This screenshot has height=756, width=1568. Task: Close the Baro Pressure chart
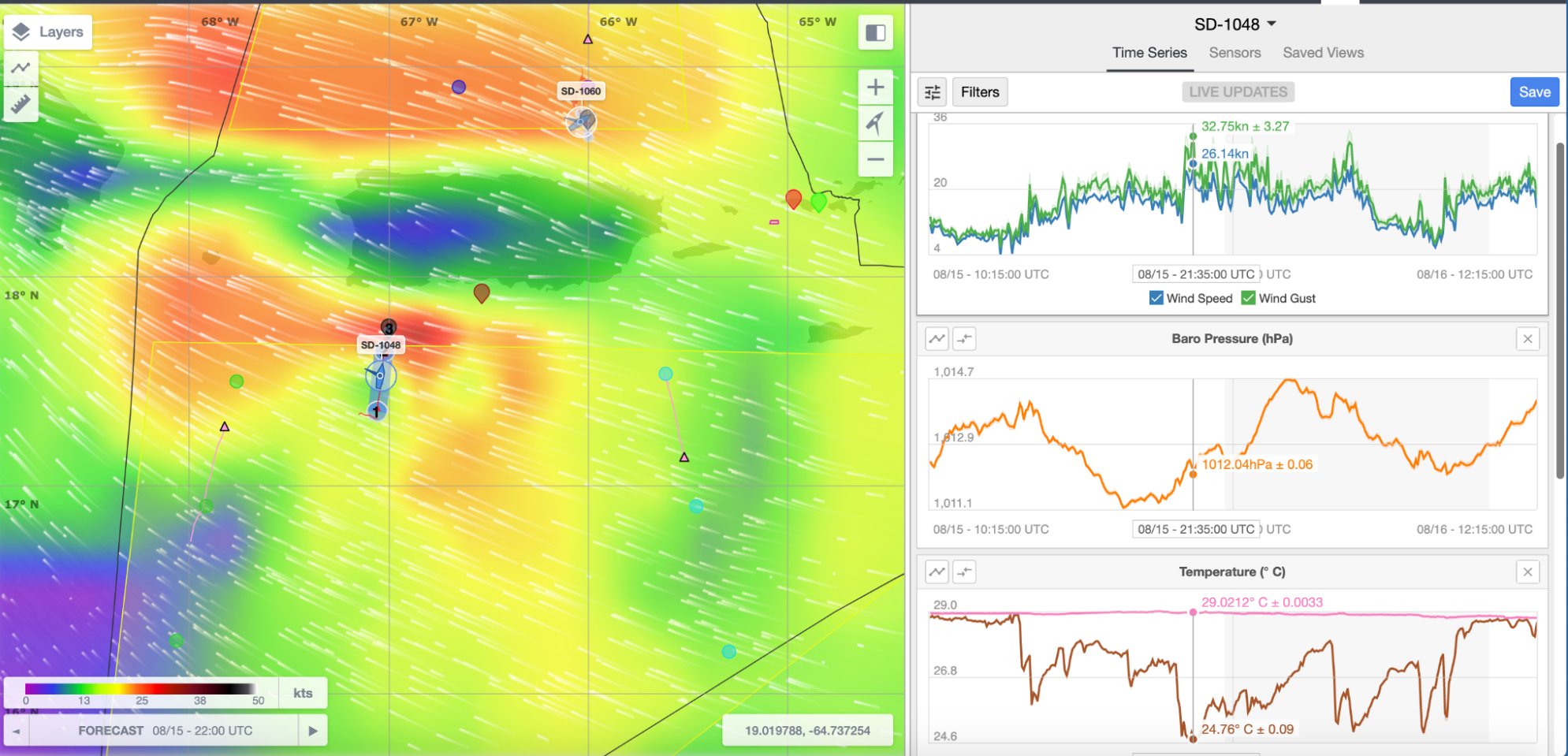pos(1528,339)
